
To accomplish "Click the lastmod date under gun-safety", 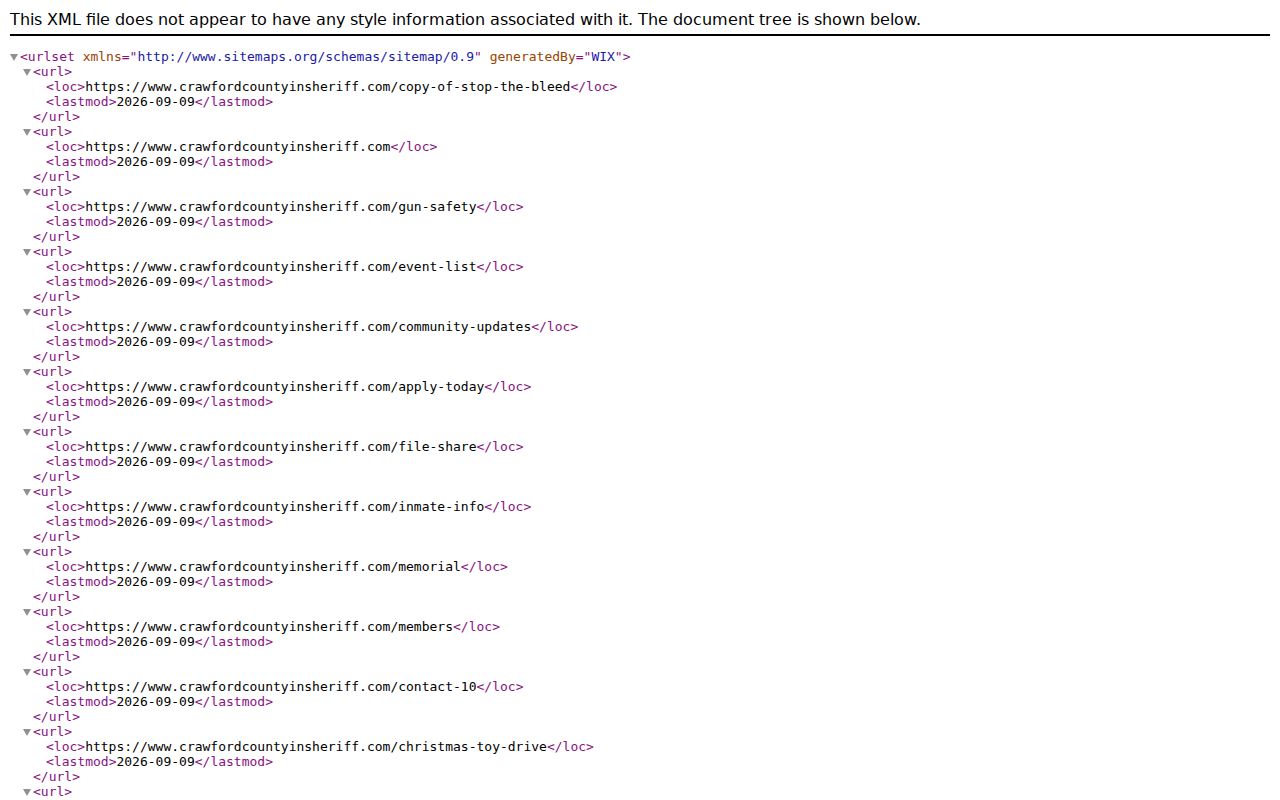I will coord(156,222).
